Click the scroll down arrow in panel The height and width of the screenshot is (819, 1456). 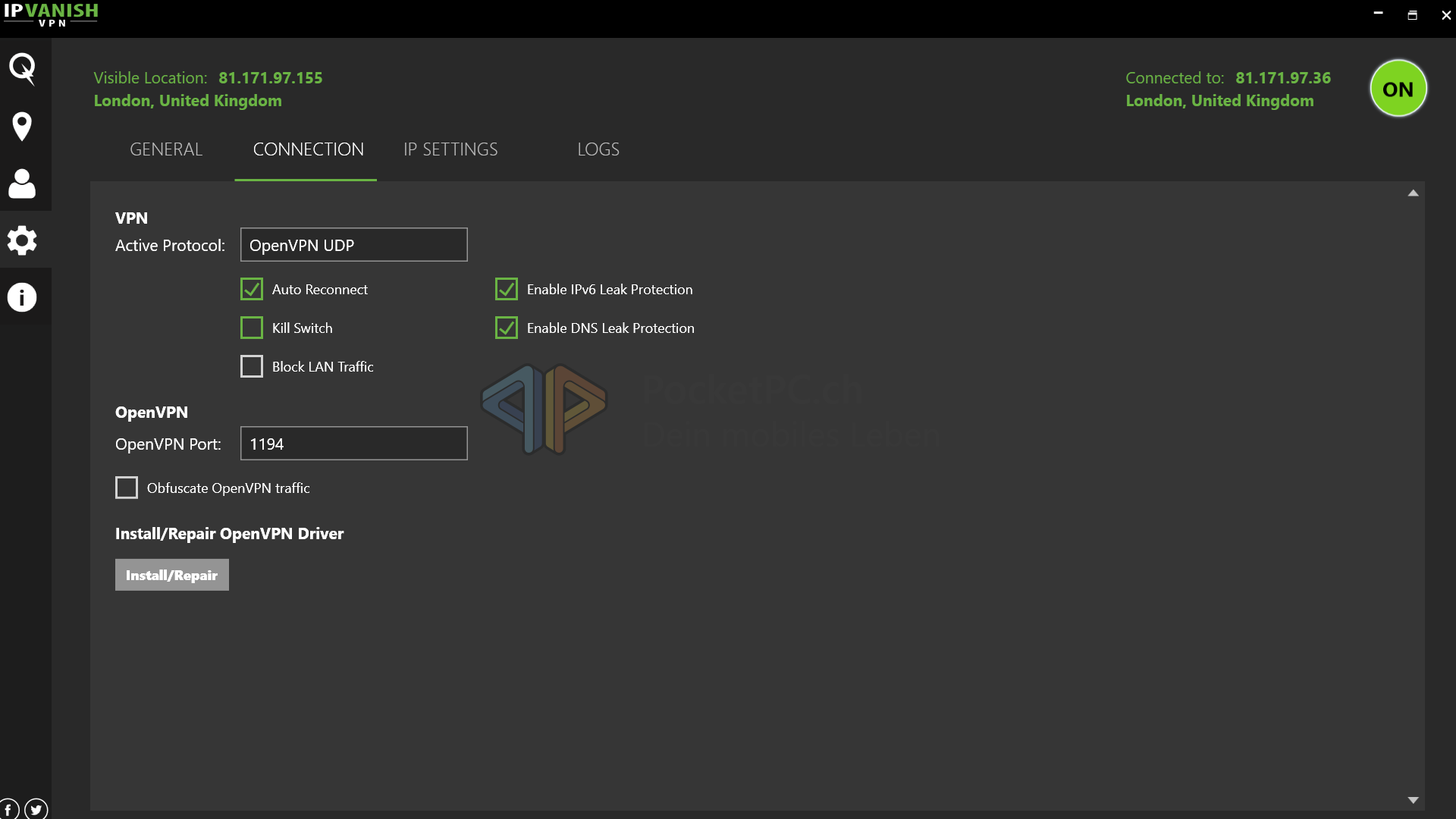tap(1413, 800)
